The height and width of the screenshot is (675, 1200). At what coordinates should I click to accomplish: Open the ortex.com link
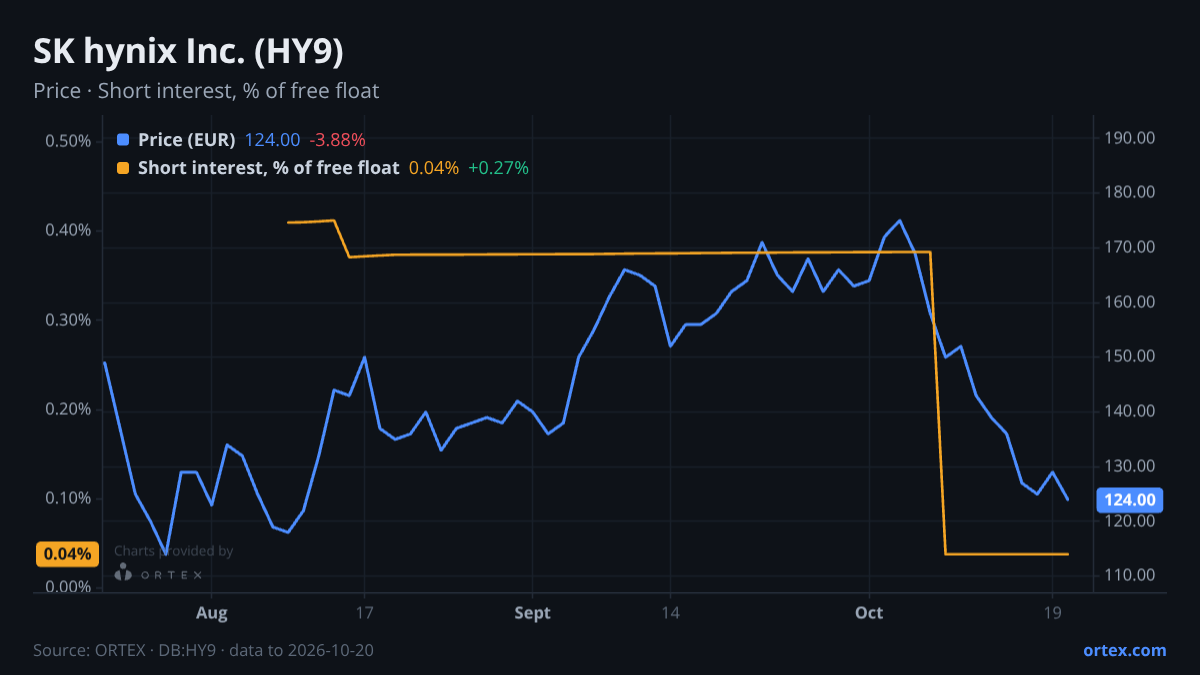point(1125,650)
